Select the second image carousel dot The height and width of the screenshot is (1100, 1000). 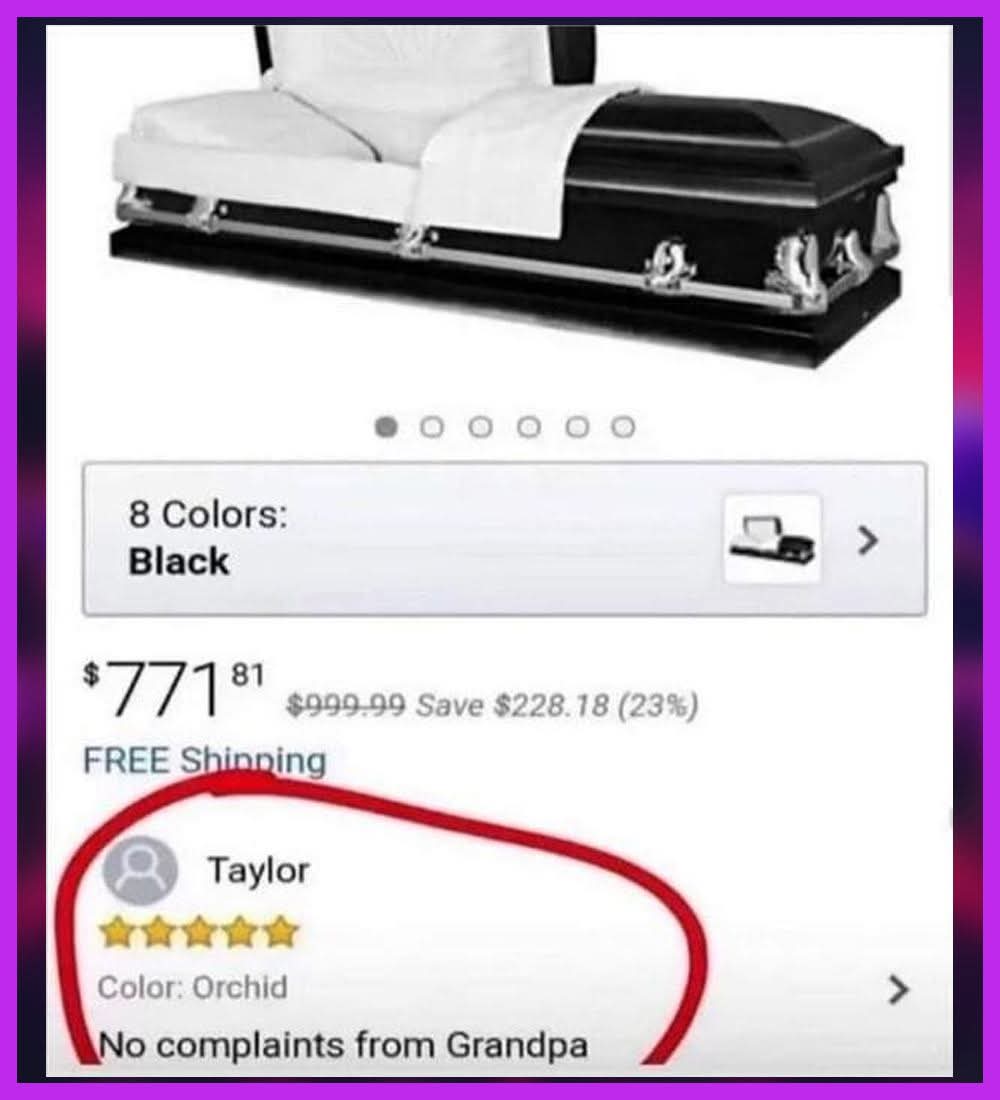(432, 427)
